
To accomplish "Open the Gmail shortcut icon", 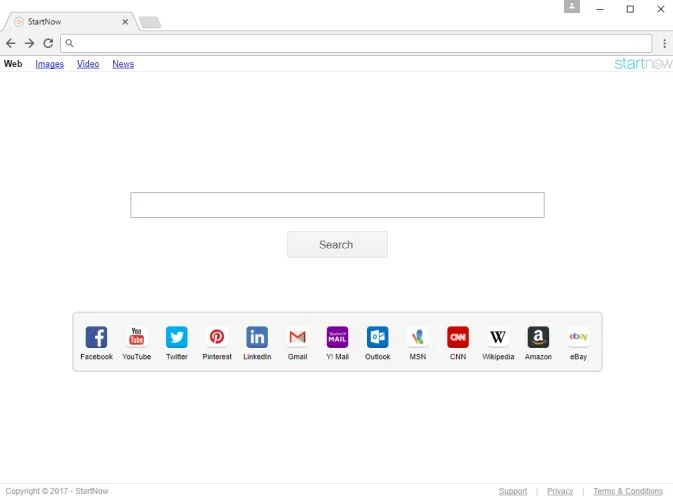I will (x=297, y=337).
